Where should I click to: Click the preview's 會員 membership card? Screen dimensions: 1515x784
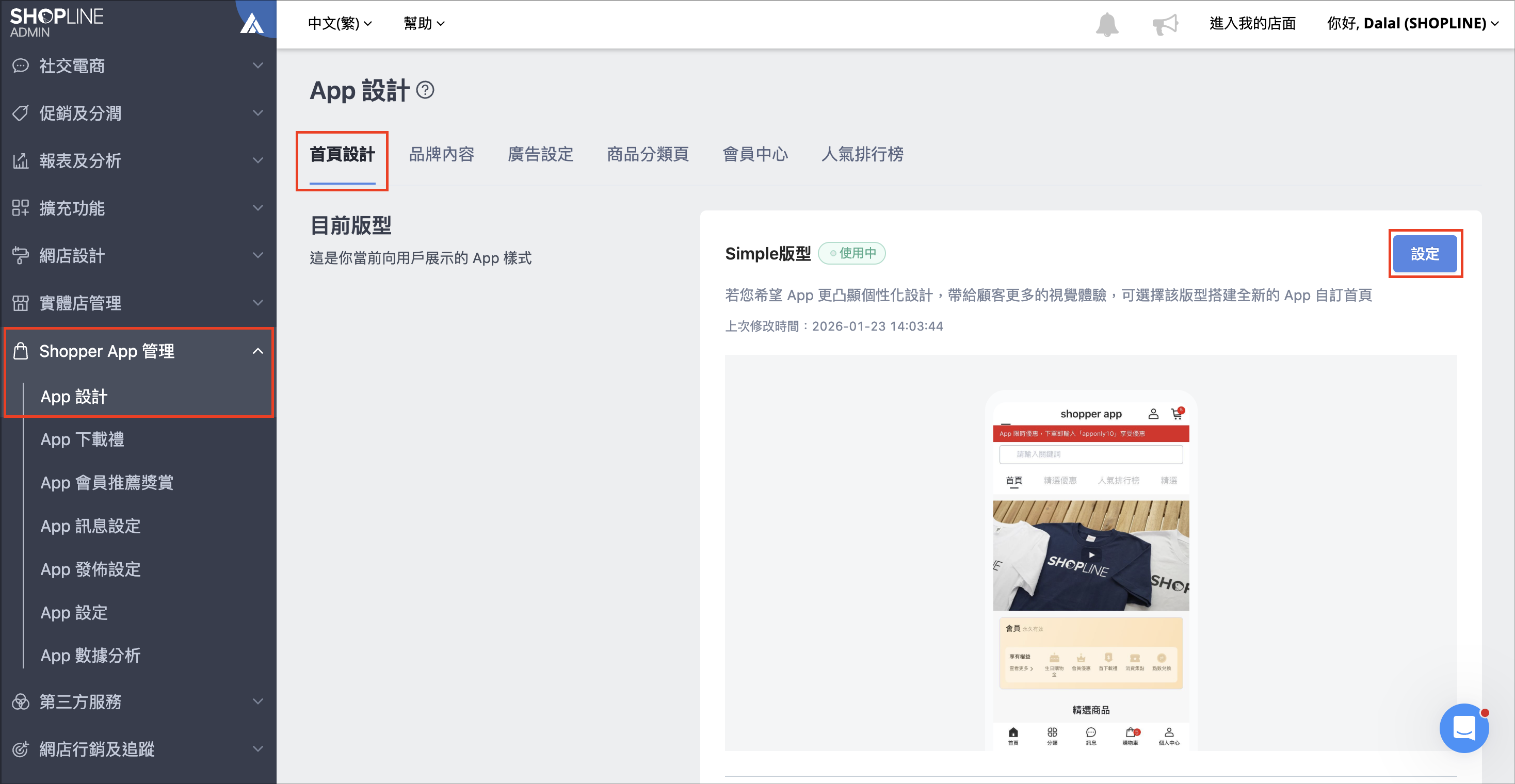[x=1091, y=653]
